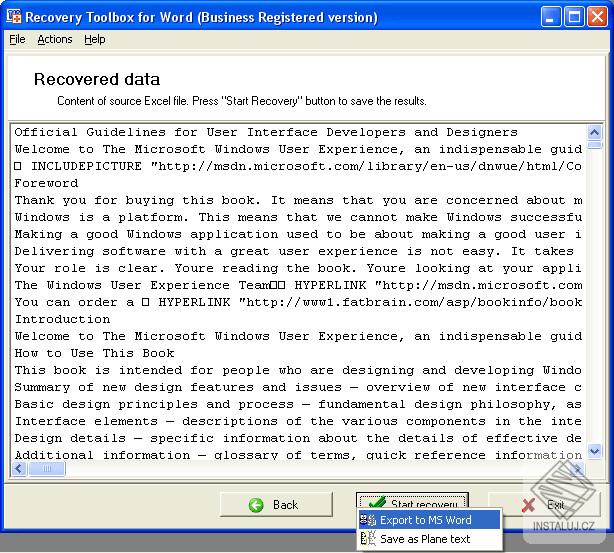Maximize the Recovery Toolbox window

point(574,17)
